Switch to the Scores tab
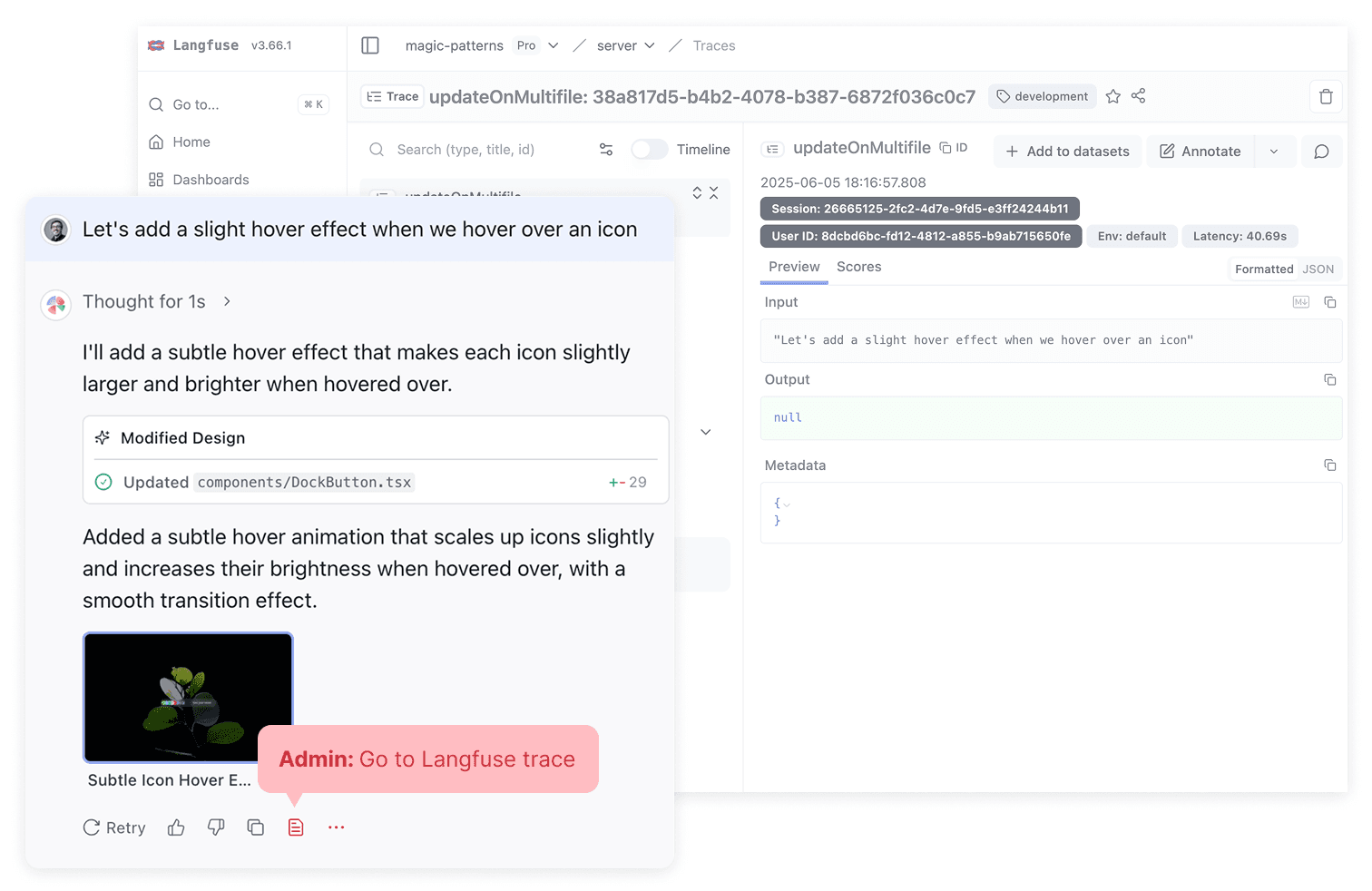 [858, 267]
